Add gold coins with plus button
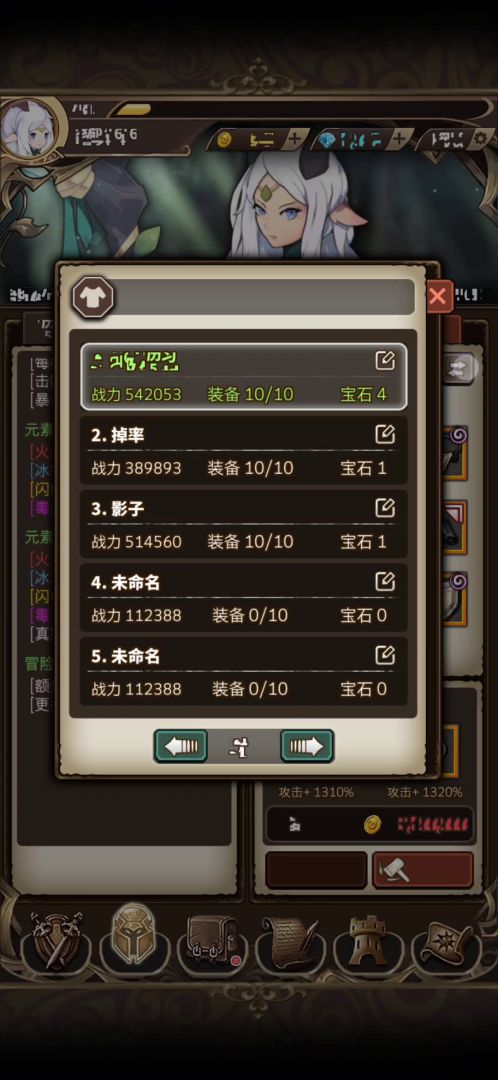 (295, 140)
